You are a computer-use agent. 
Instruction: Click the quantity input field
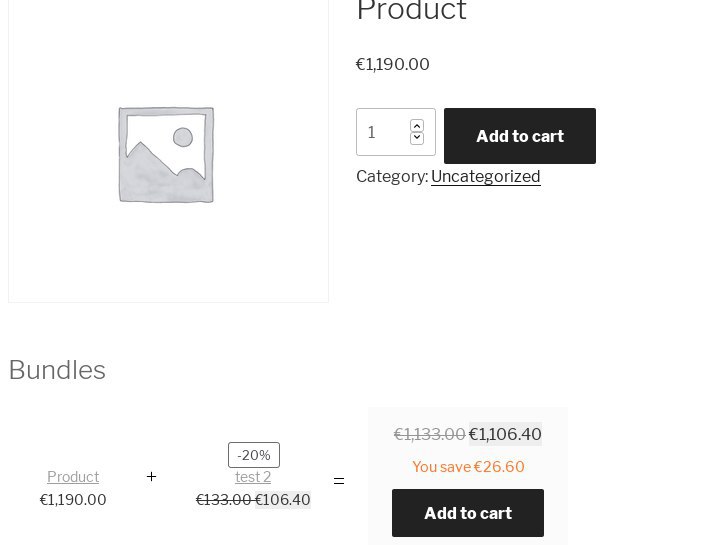point(396,132)
